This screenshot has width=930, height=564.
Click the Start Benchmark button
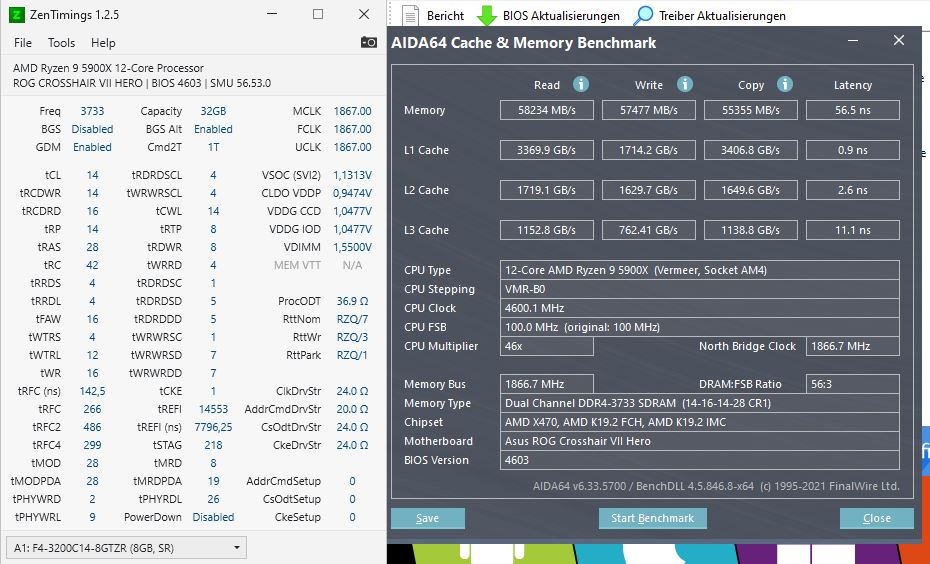652,518
